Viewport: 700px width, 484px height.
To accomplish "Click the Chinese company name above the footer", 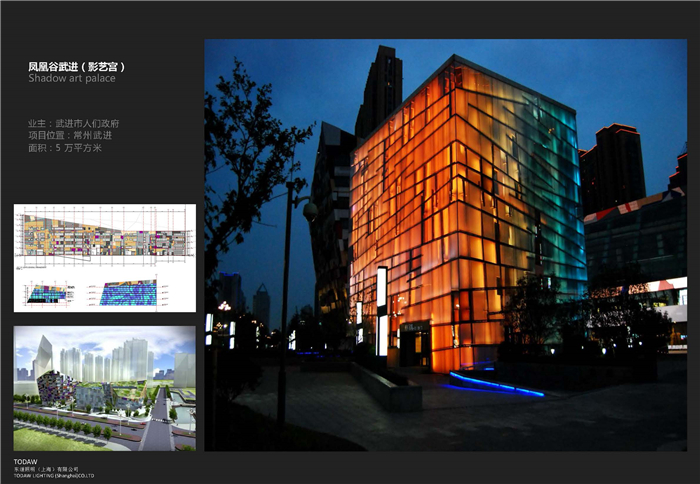I will [x=46, y=468].
